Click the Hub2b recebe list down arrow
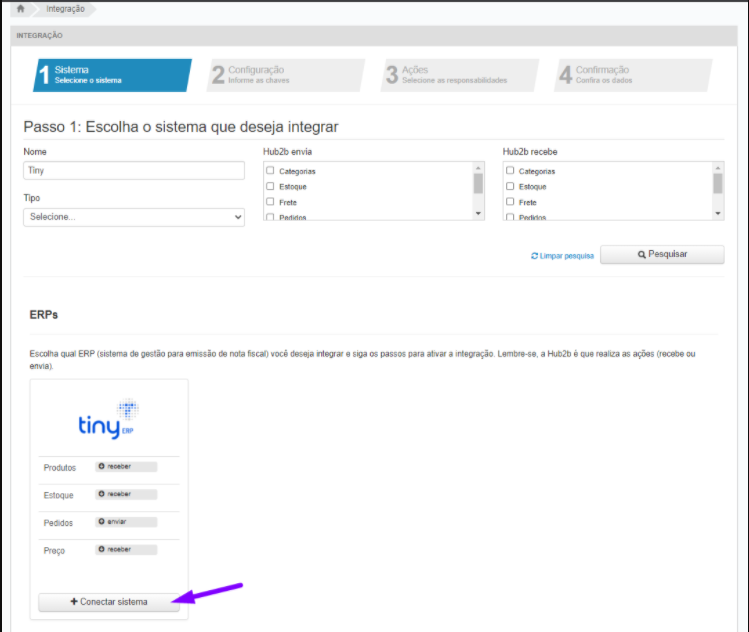This screenshot has width=749, height=632. click(718, 214)
